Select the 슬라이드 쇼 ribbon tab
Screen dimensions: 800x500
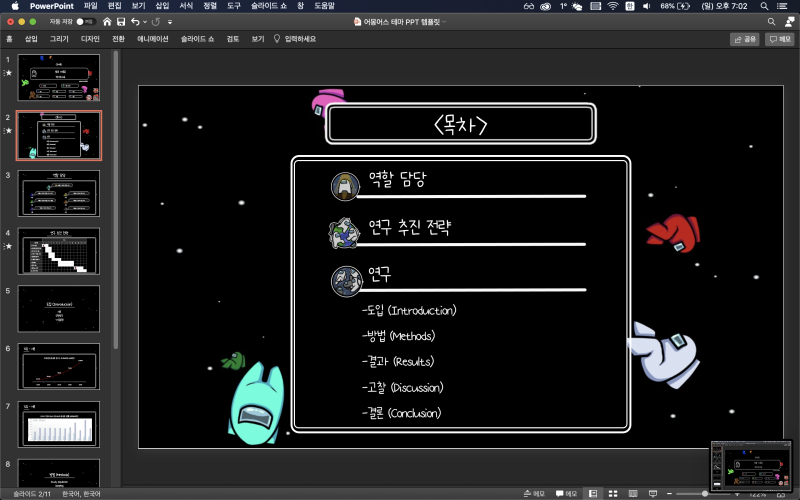point(197,39)
